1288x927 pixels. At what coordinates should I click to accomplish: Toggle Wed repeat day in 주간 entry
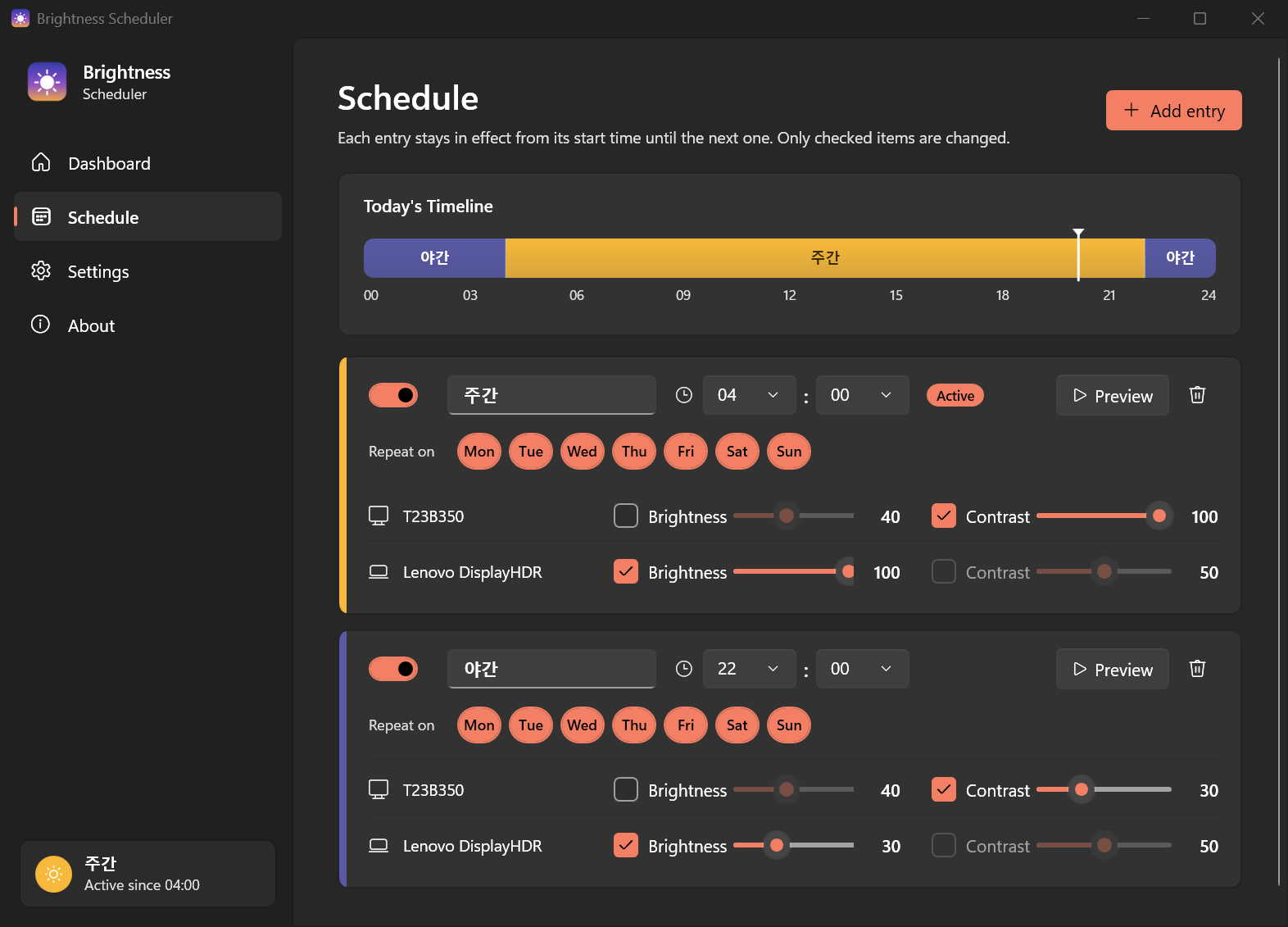[x=583, y=452]
